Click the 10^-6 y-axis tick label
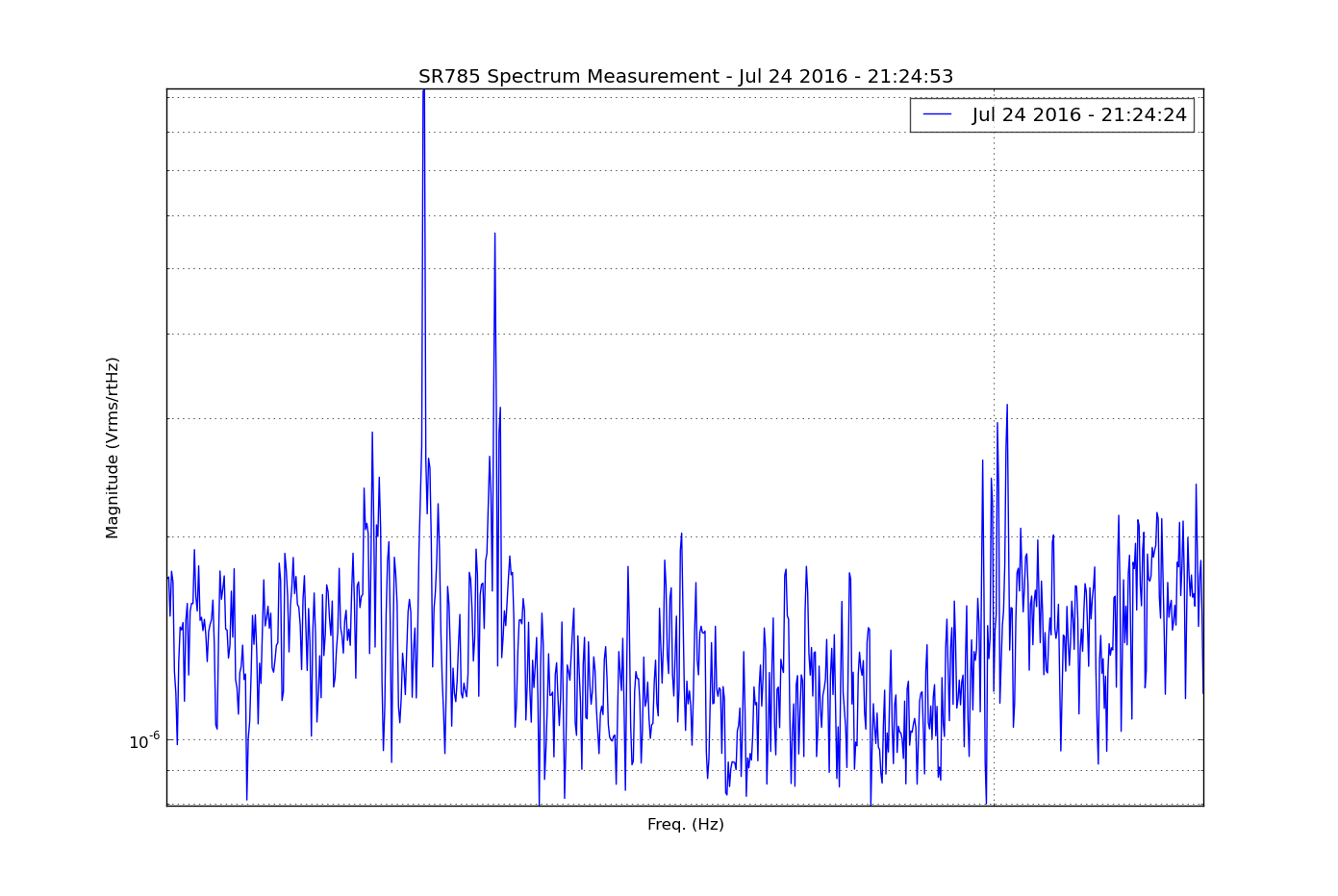This screenshot has width=1338, height=896. point(144,741)
